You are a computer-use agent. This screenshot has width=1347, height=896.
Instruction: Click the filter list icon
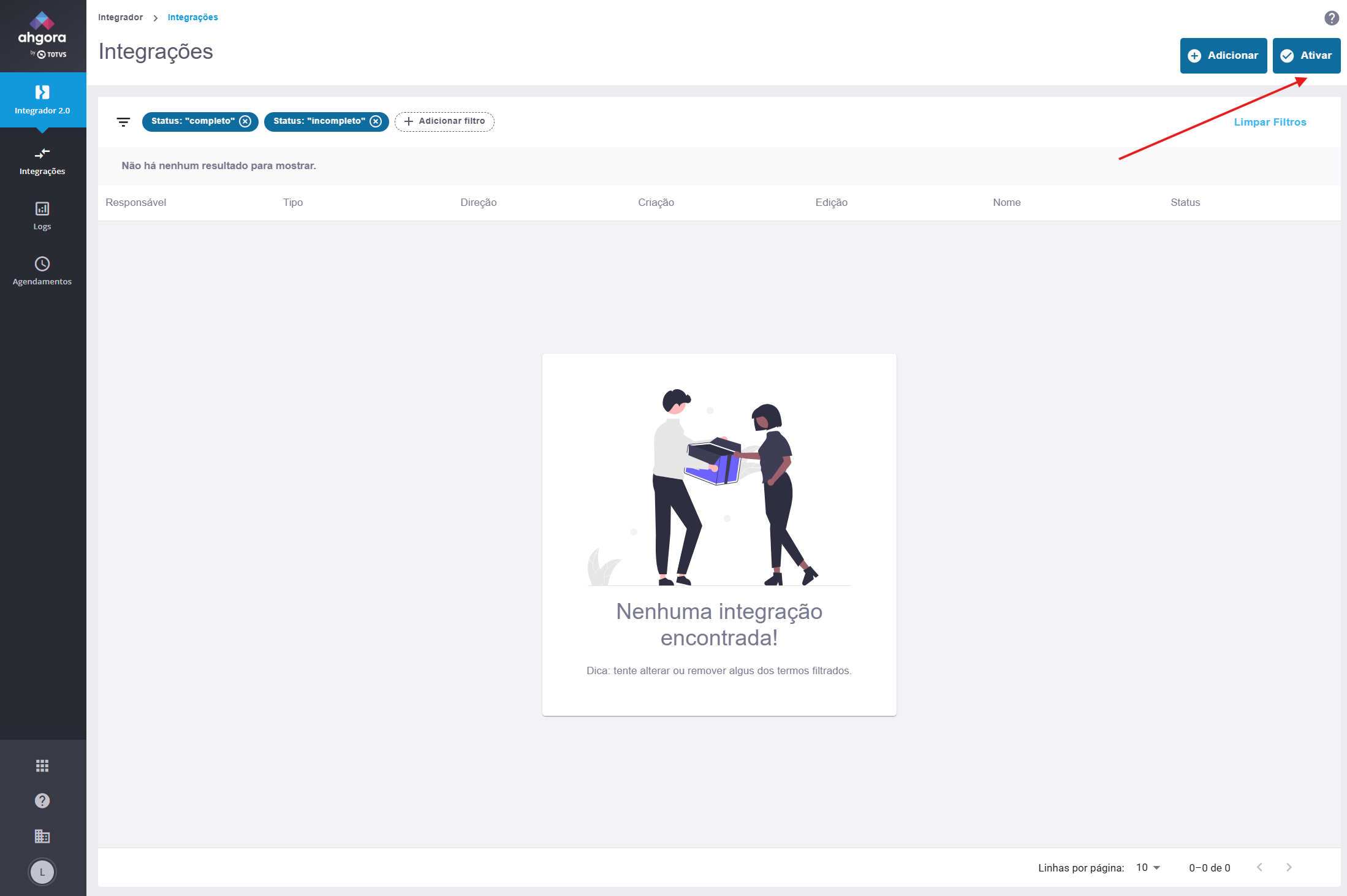point(123,122)
